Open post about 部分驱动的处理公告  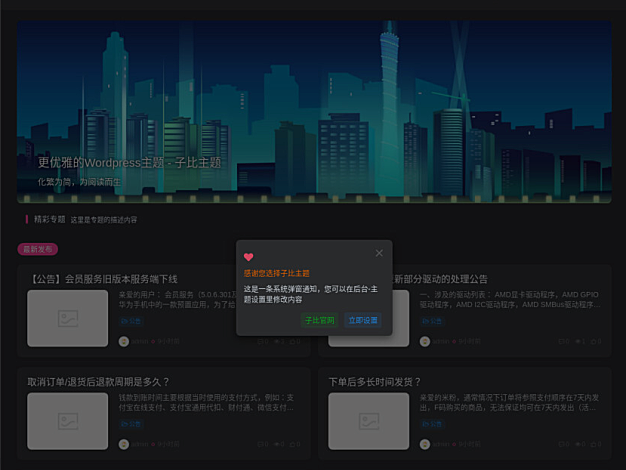click(x=440, y=279)
